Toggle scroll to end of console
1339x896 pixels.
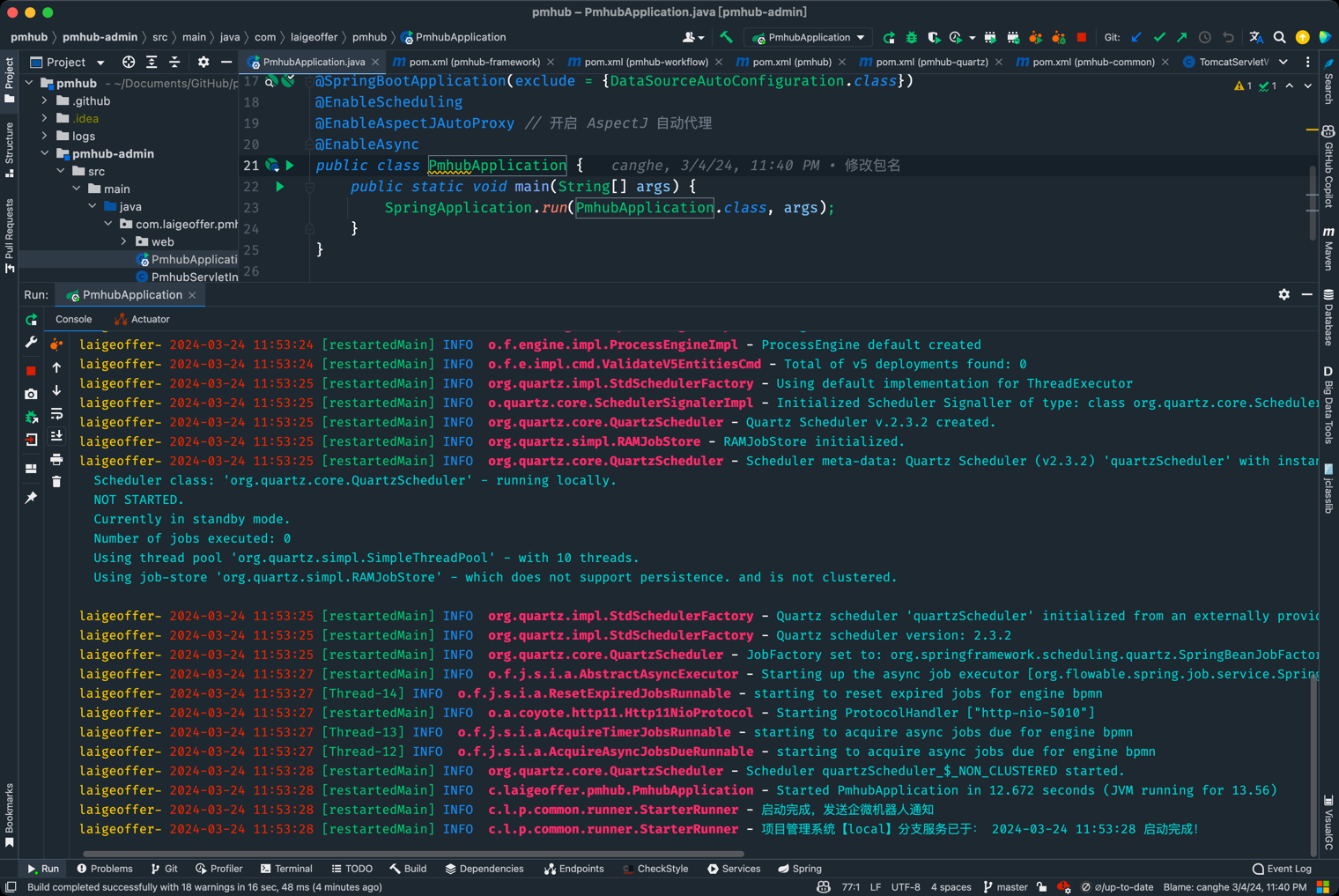56,436
